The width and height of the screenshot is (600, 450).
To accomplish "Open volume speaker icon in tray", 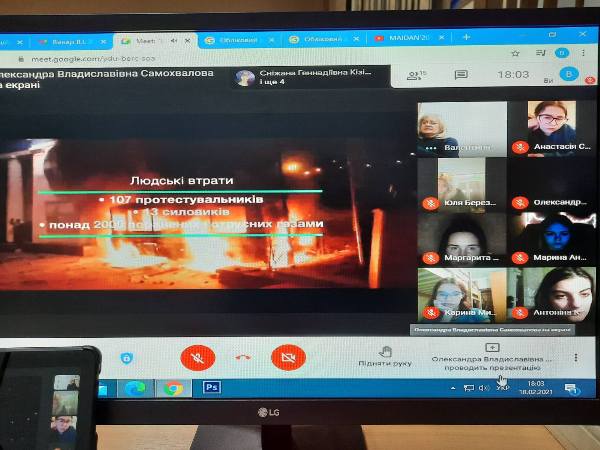I will pyautogui.click(x=484, y=388).
